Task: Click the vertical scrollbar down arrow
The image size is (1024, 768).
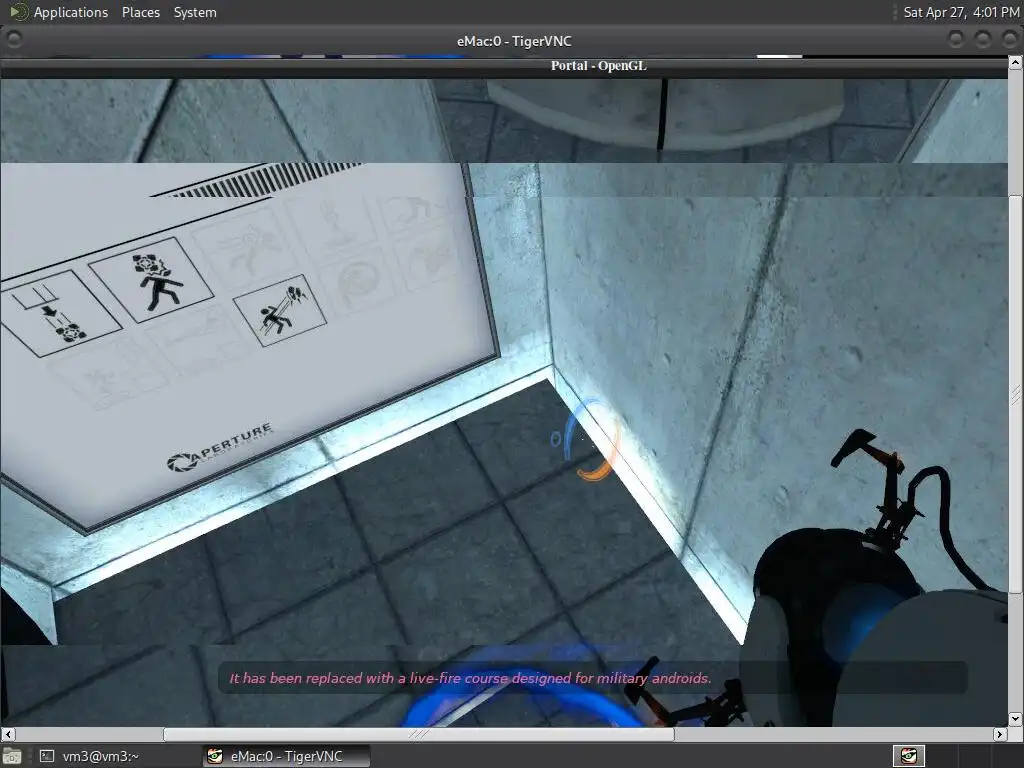Action: [1015, 719]
